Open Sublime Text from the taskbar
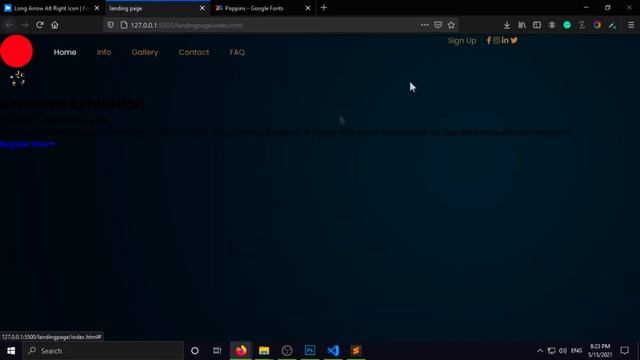The image size is (640, 360). (356, 351)
